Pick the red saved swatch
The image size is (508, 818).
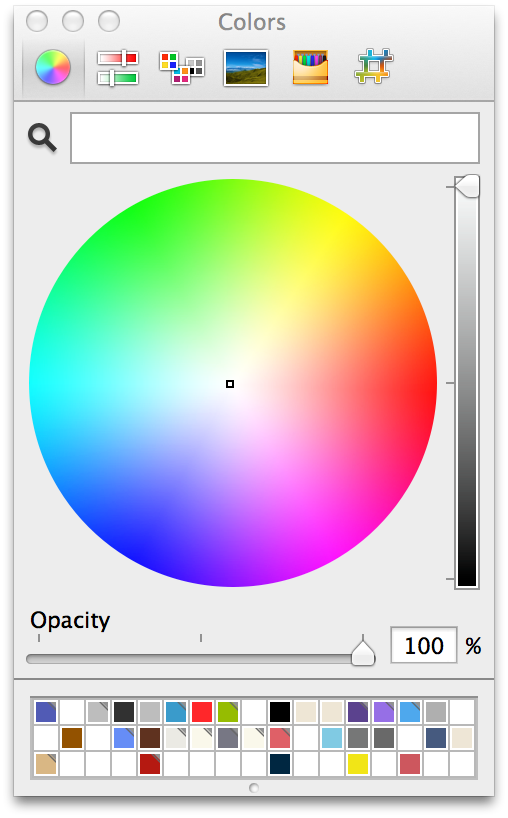[202, 712]
